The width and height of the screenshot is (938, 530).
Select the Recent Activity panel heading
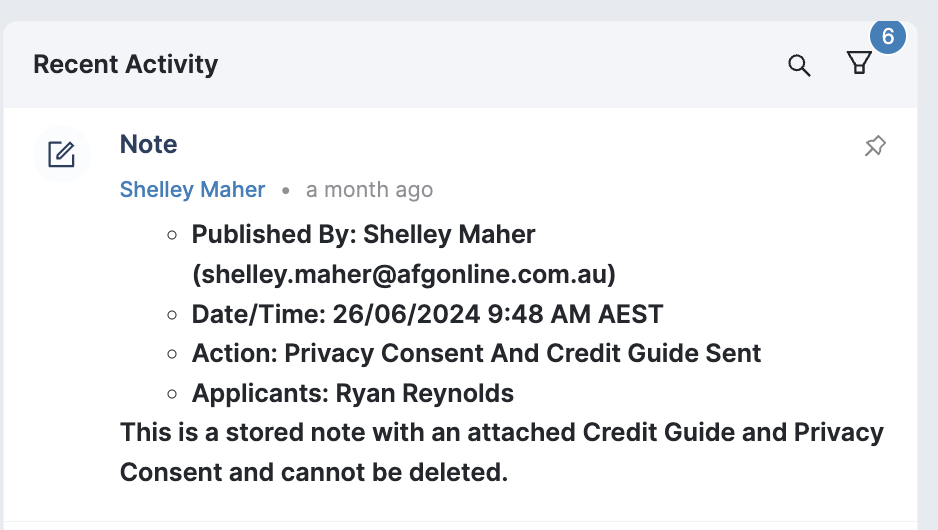tap(125, 64)
